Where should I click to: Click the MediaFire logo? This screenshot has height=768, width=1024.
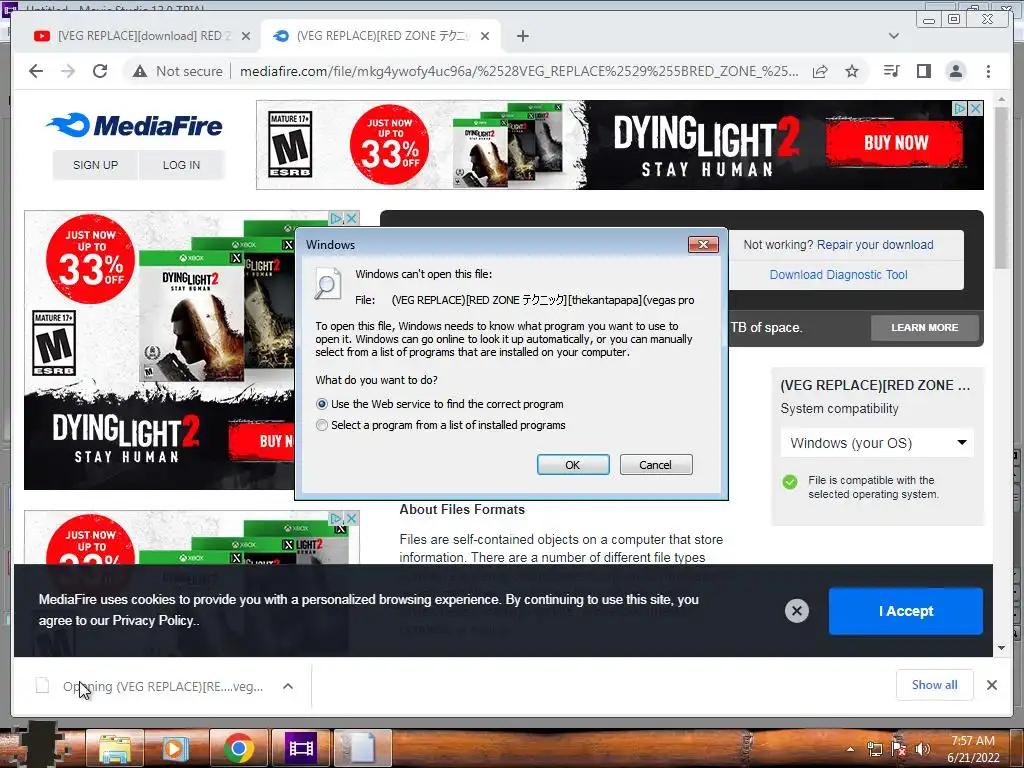pyautogui.click(x=135, y=125)
